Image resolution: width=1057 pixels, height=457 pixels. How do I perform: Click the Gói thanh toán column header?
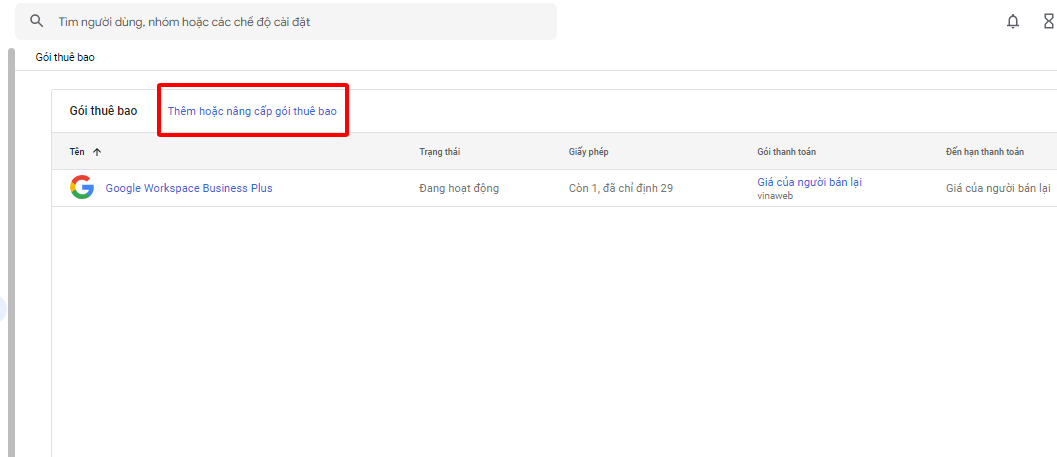pos(786,152)
